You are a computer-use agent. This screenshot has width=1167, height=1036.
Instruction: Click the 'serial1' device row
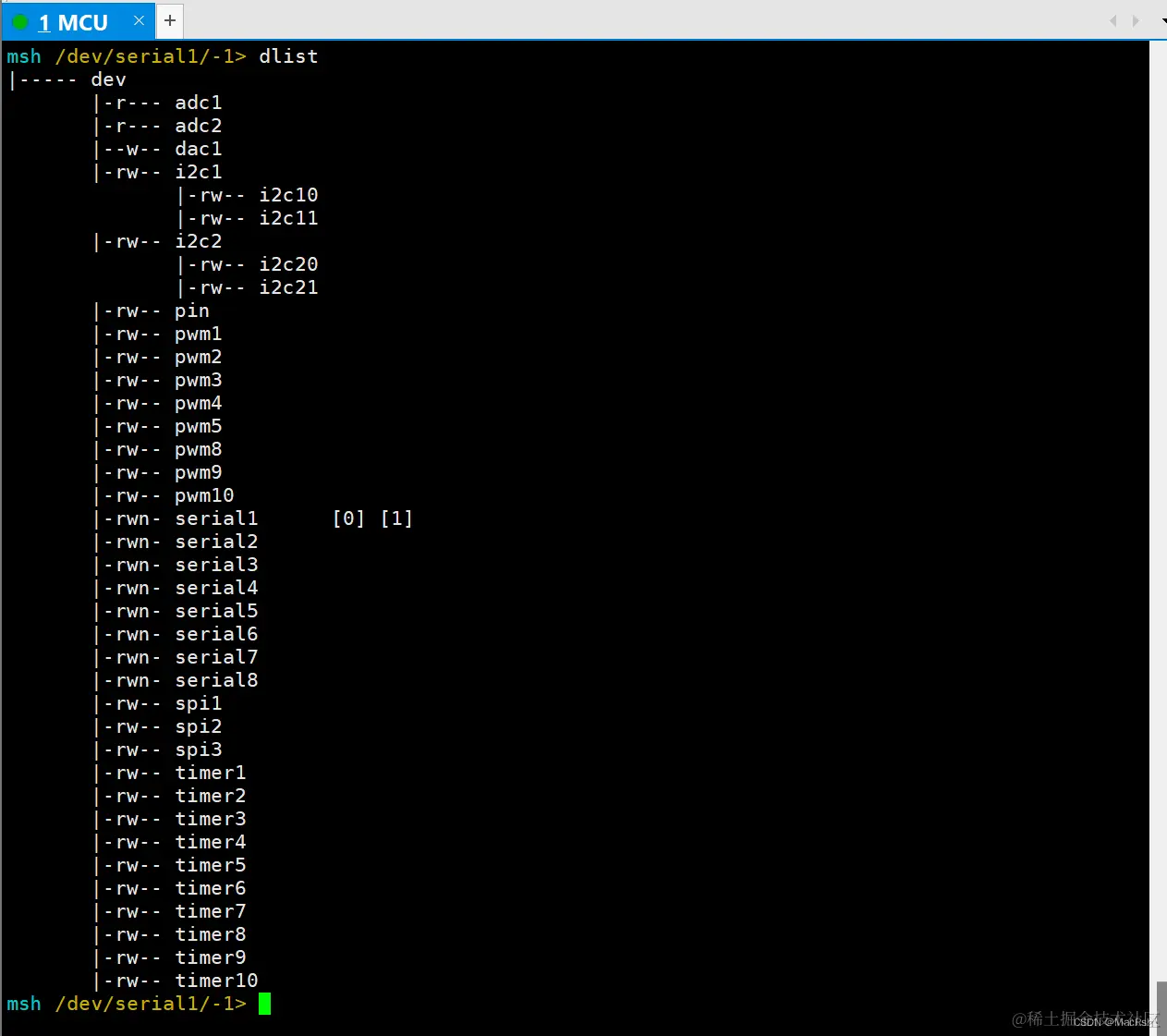[176, 518]
